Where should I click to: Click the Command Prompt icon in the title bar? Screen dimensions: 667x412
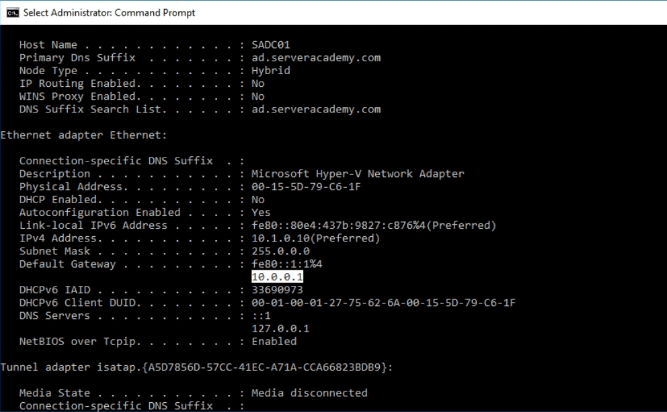pyautogui.click(x=13, y=13)
